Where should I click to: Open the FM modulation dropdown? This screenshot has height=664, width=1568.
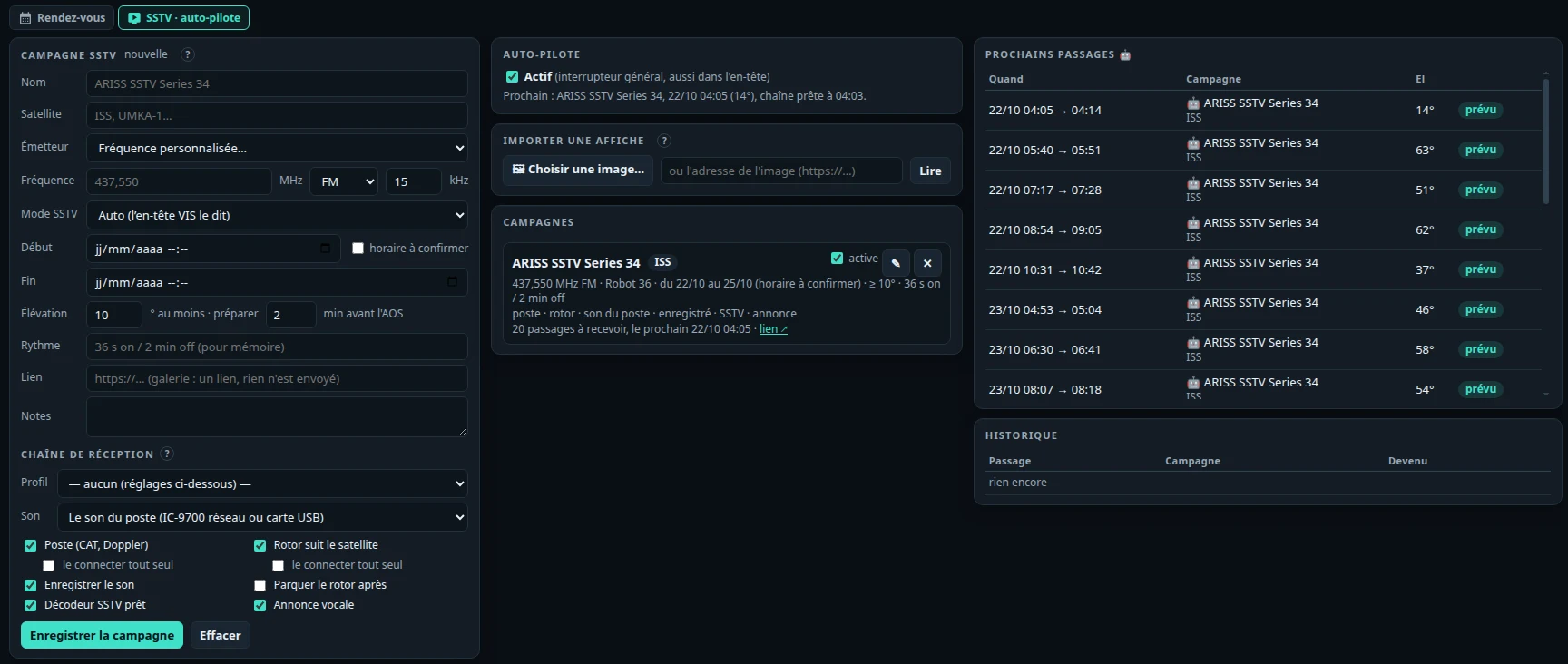click(x=344, y=181)
